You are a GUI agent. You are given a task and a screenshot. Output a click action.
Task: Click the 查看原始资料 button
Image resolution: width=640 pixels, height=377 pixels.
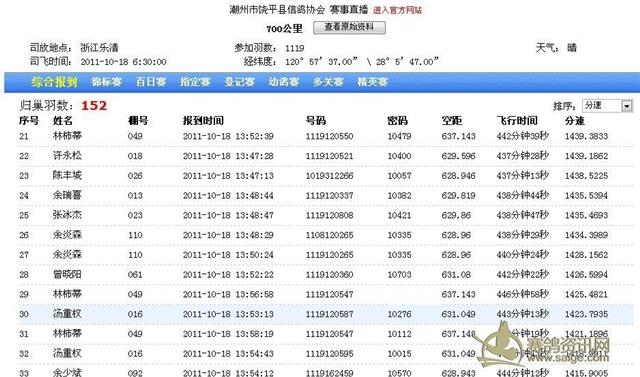pos(349,27)
